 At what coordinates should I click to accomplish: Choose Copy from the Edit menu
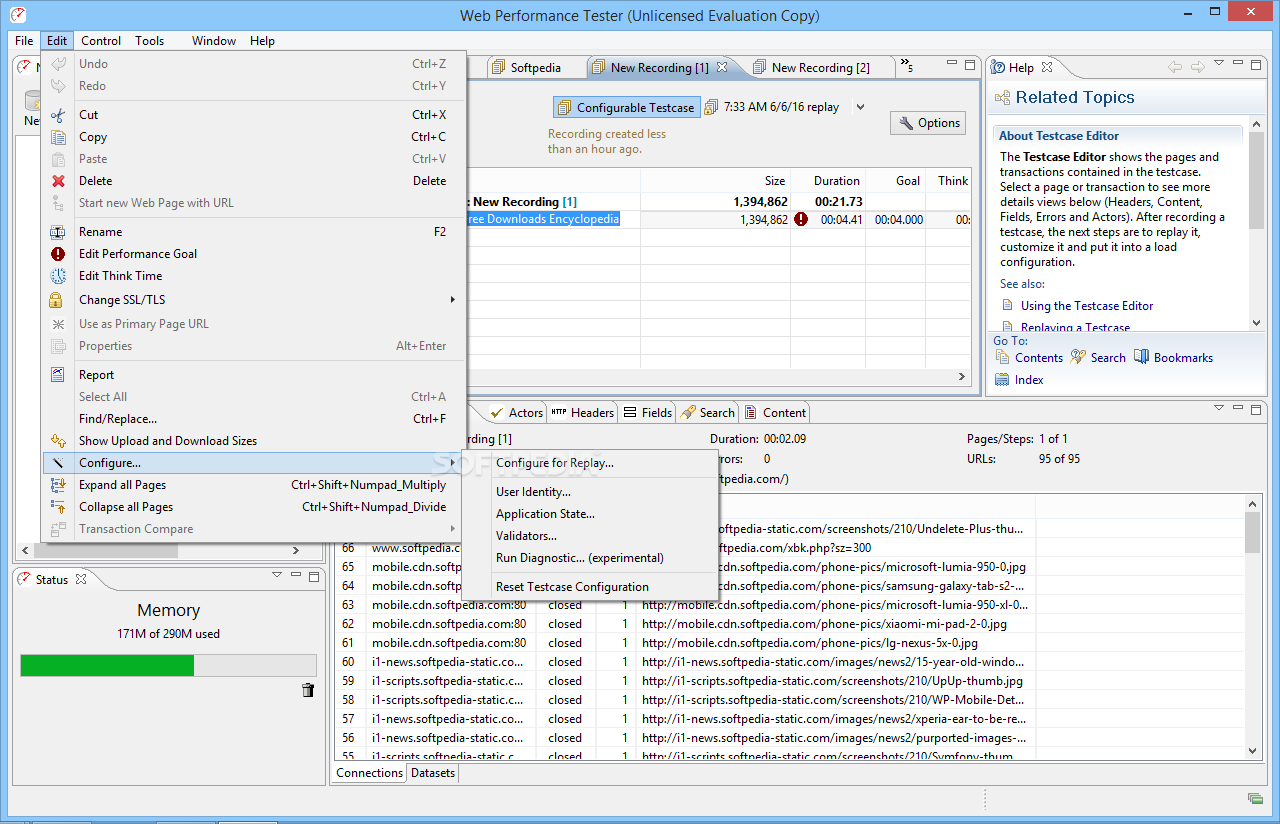(254, 136)
